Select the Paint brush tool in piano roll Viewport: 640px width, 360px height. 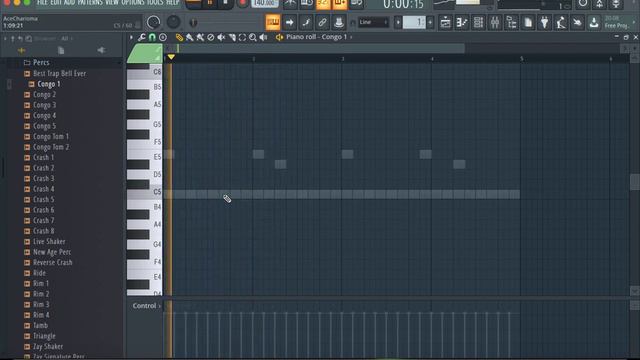(190, 38)
